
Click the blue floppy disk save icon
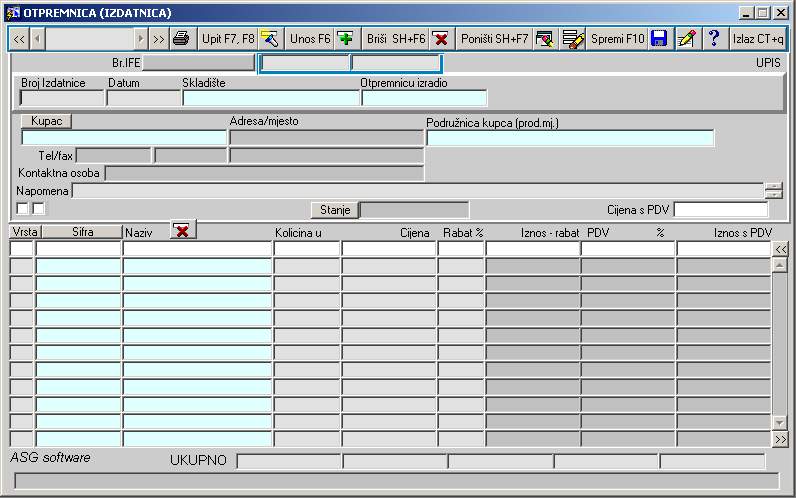[x=659, y=39]
